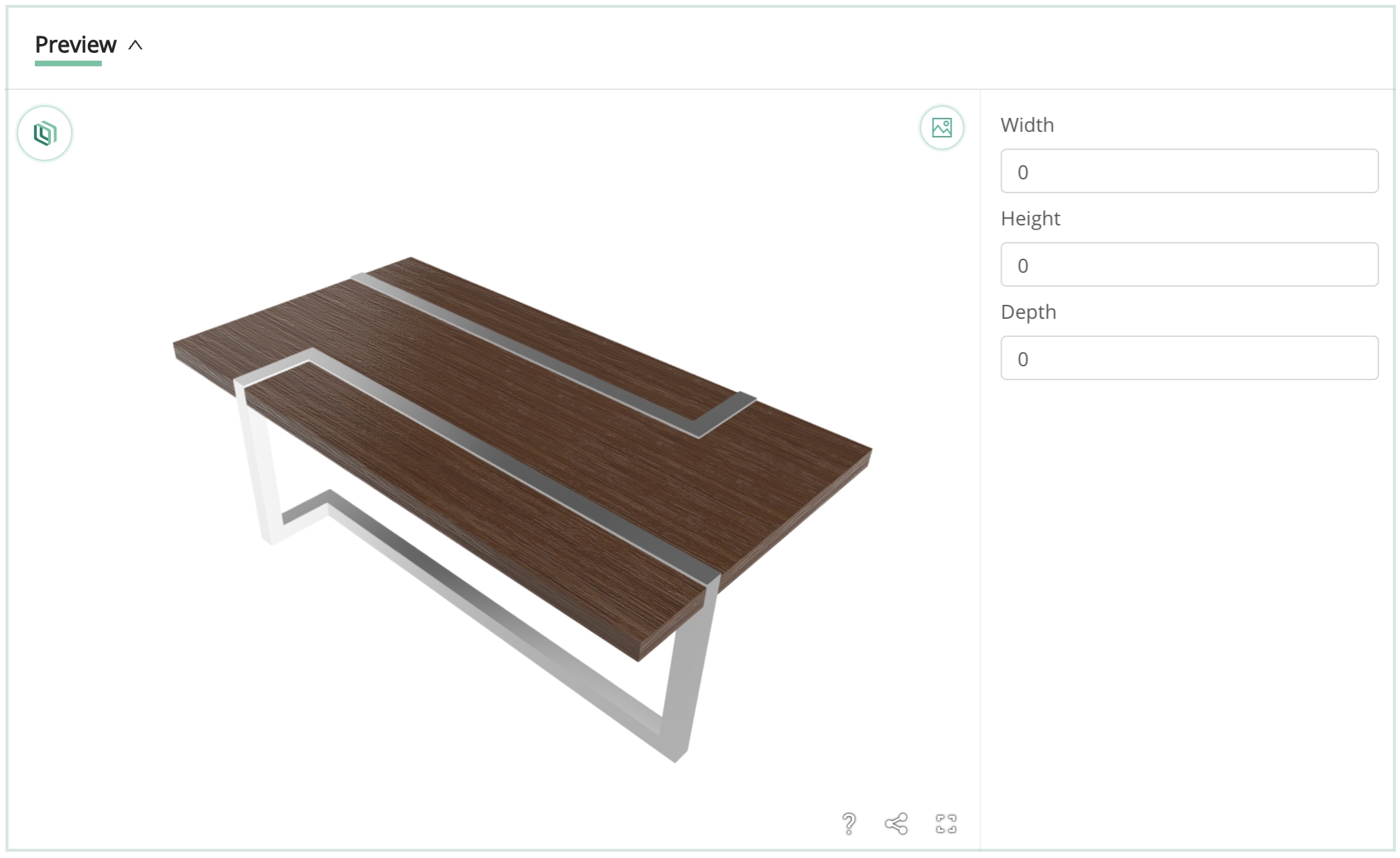Image resolution: width=1400 pixels, height=858 pixels.
Task: Open the picture snapshot icon in viewer
Action: (941, 128)
